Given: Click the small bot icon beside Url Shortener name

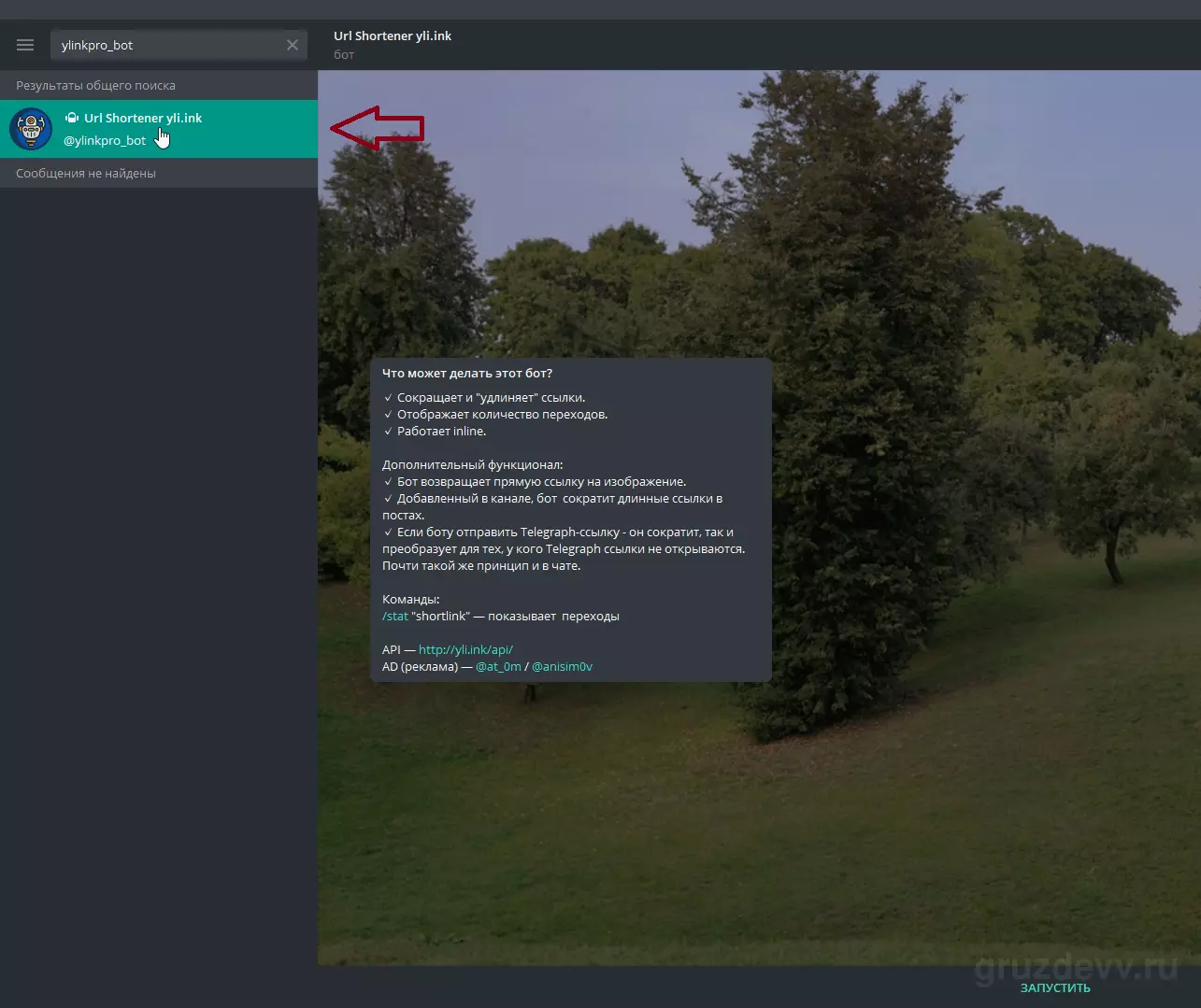Looking at the screenshot, I should coord(72,118).
